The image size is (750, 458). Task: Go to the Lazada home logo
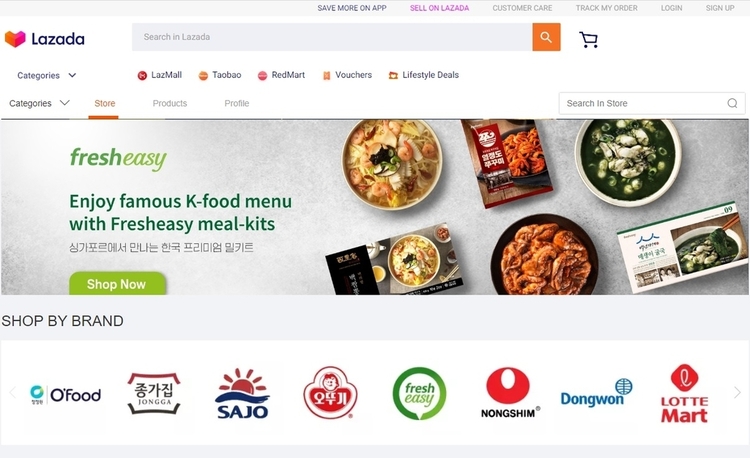tap(44, 39)
